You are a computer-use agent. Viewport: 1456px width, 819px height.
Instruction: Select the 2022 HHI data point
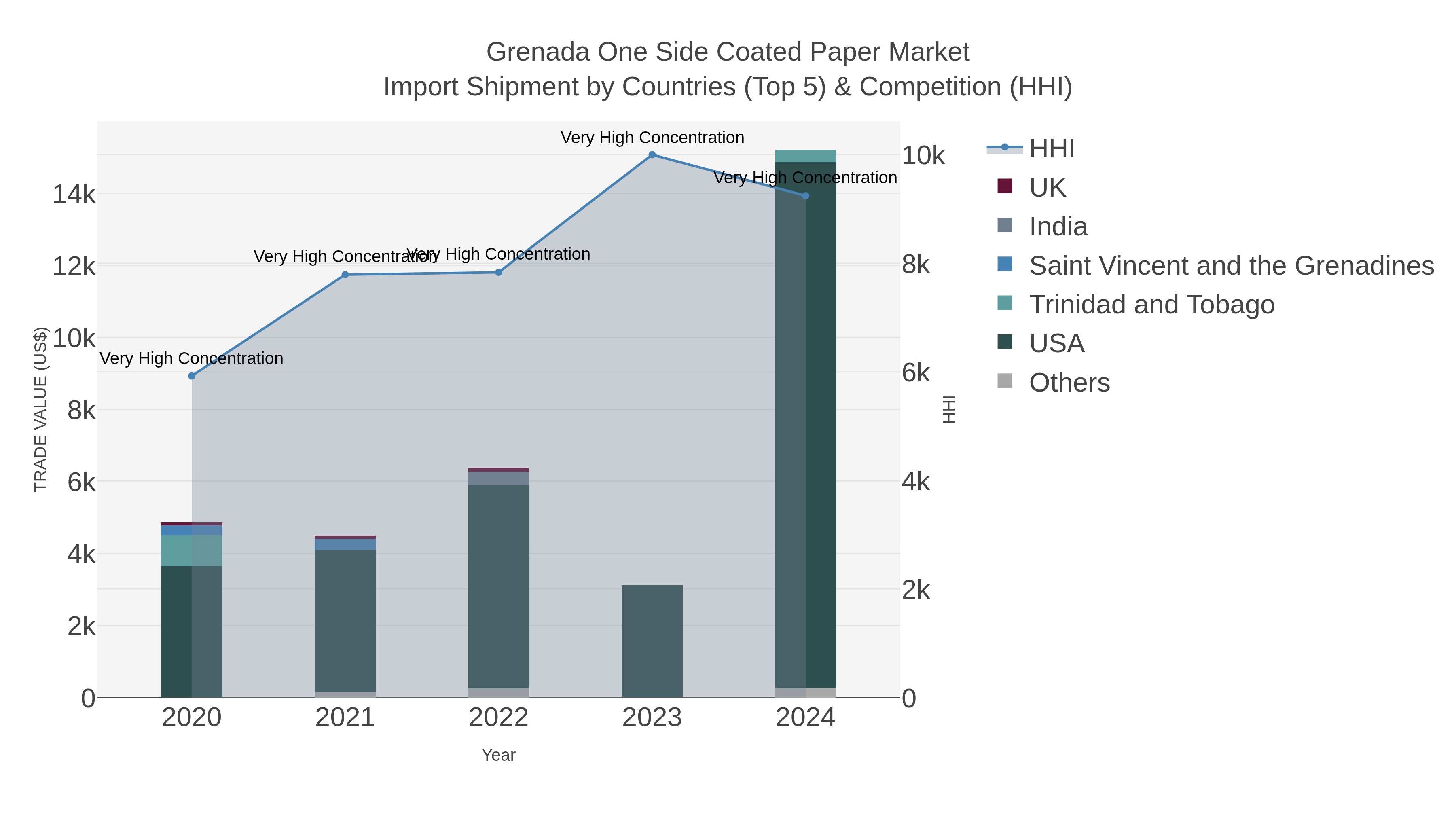[499, 273]
